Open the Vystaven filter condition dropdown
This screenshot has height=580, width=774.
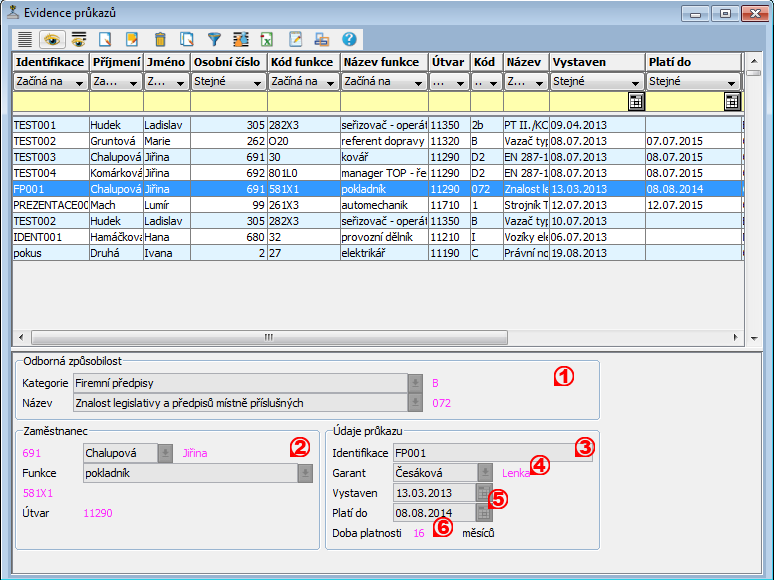point(635,82)
